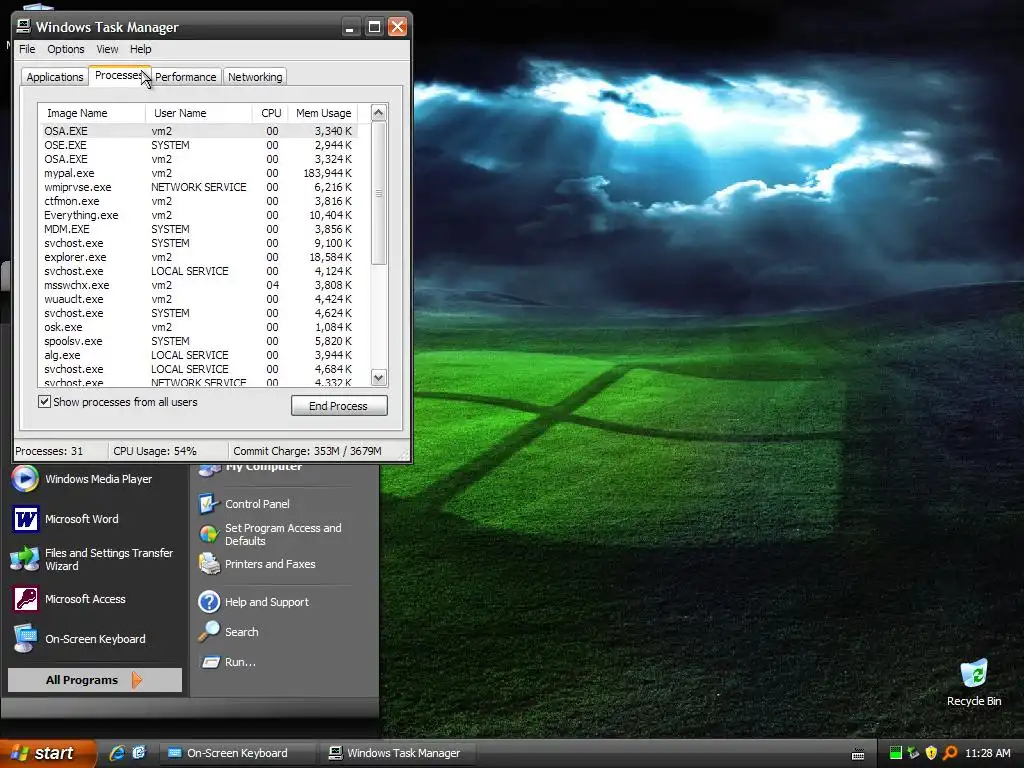This screenshot has height=768, width=1024.
Task: Open Control Panel from Start menu
Action: 244,504
